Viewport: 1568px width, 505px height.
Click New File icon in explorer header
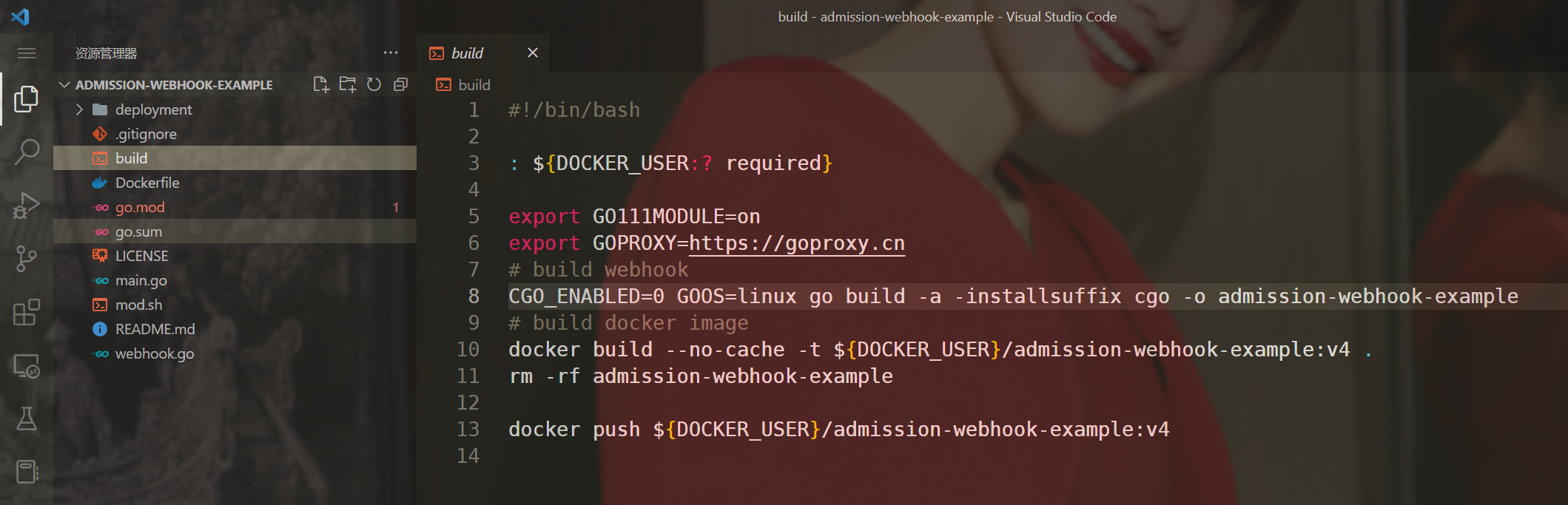320,84
